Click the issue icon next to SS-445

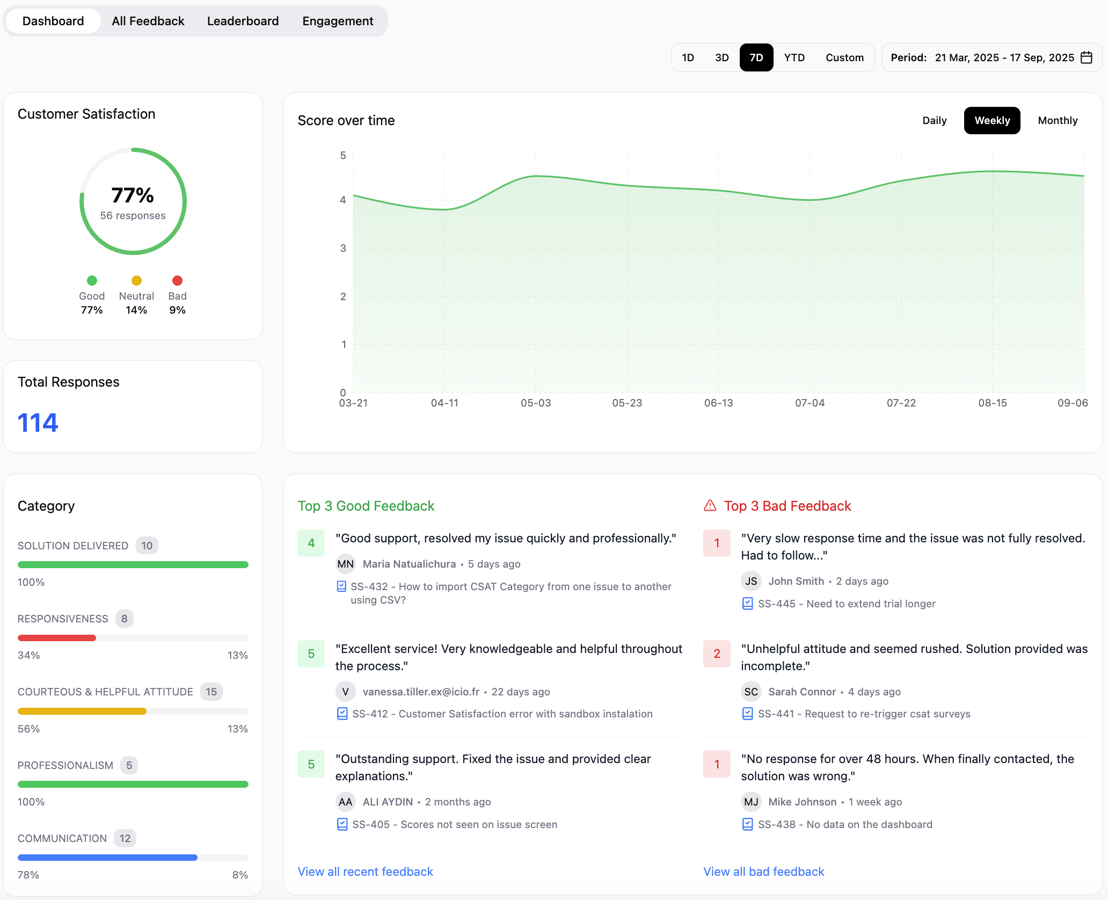tap(748, 603)
